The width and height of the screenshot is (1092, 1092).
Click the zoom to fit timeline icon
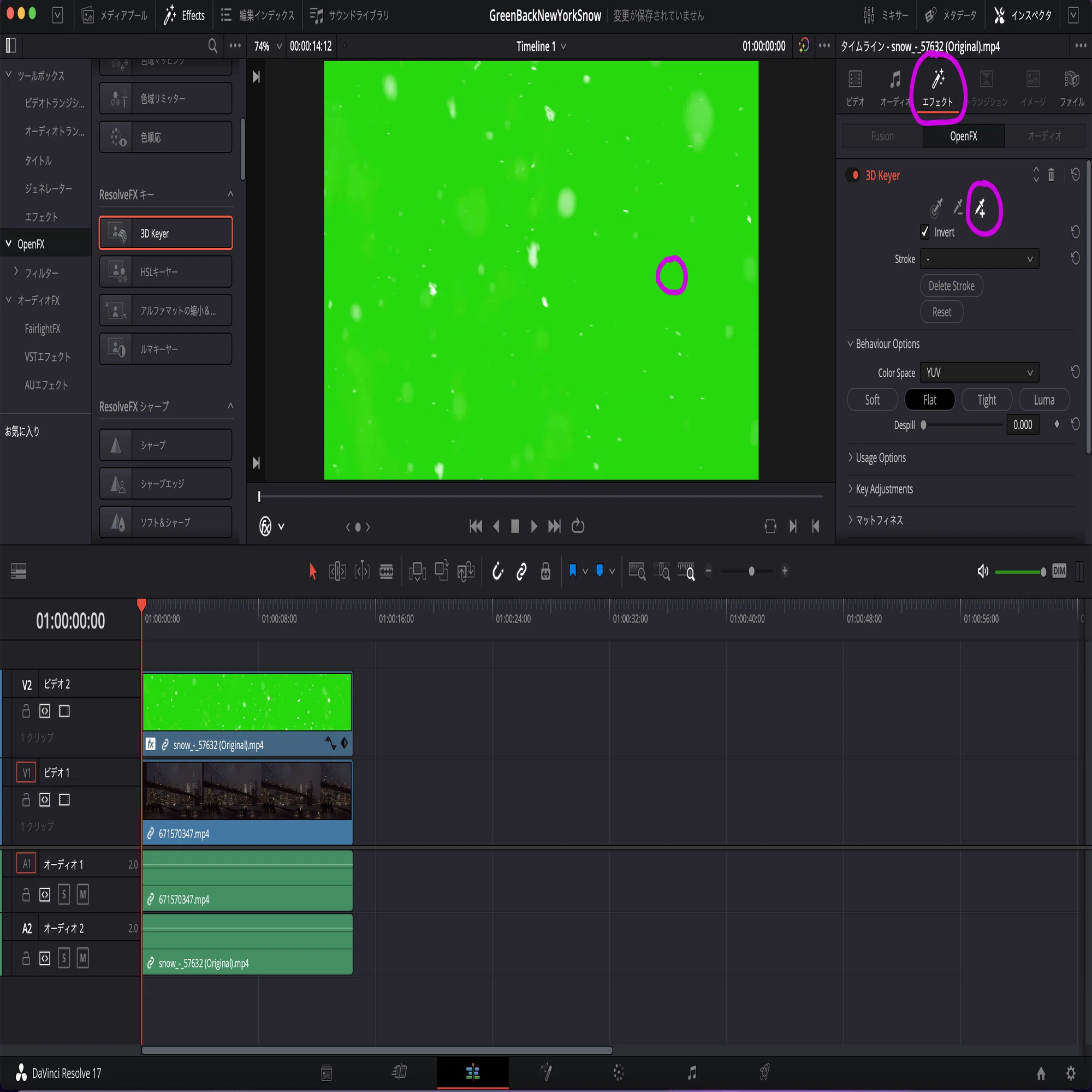pyautogui.click(x=637, y=572)
